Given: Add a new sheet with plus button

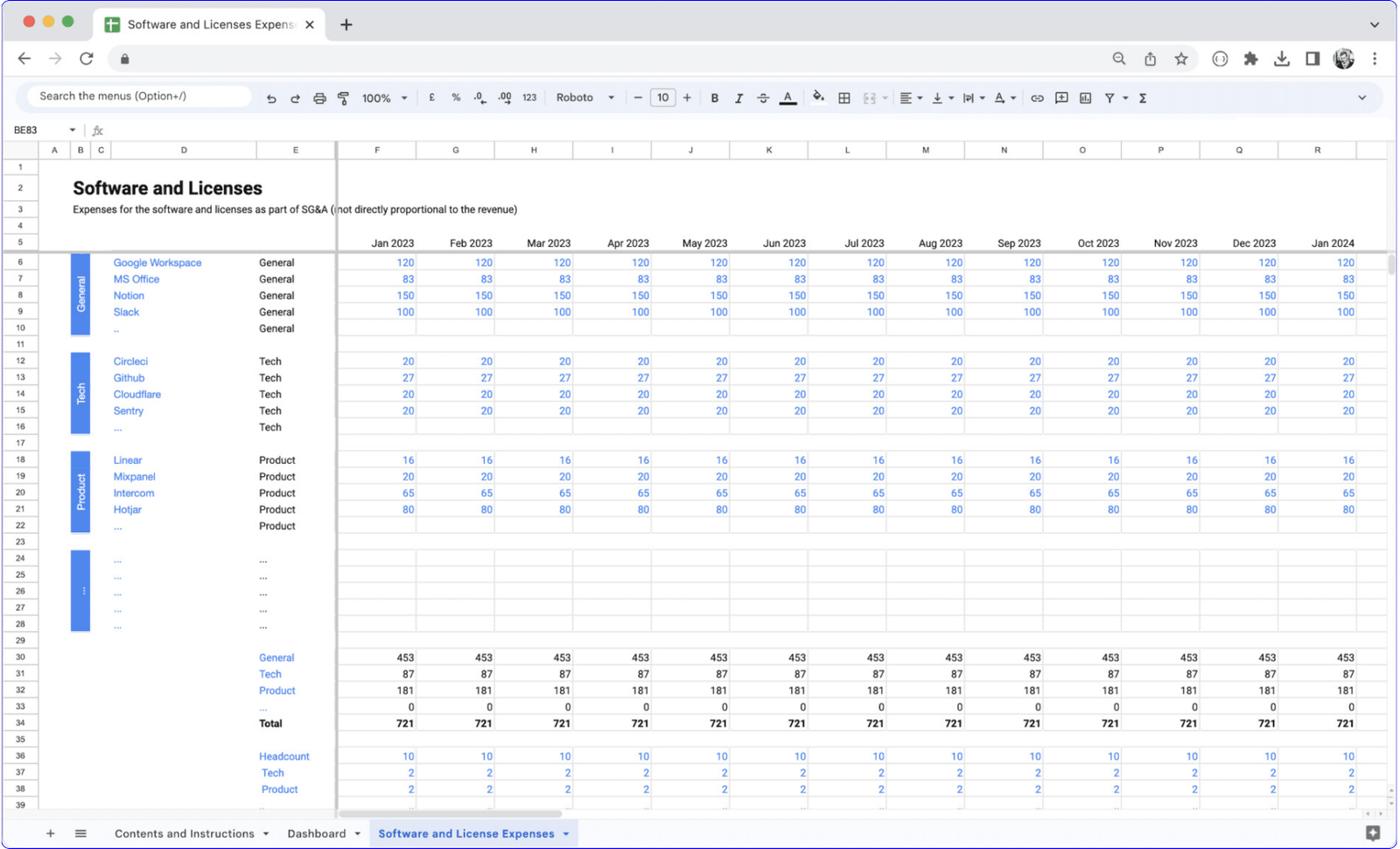Looking at the screenshot, I should tap(50, 833).
